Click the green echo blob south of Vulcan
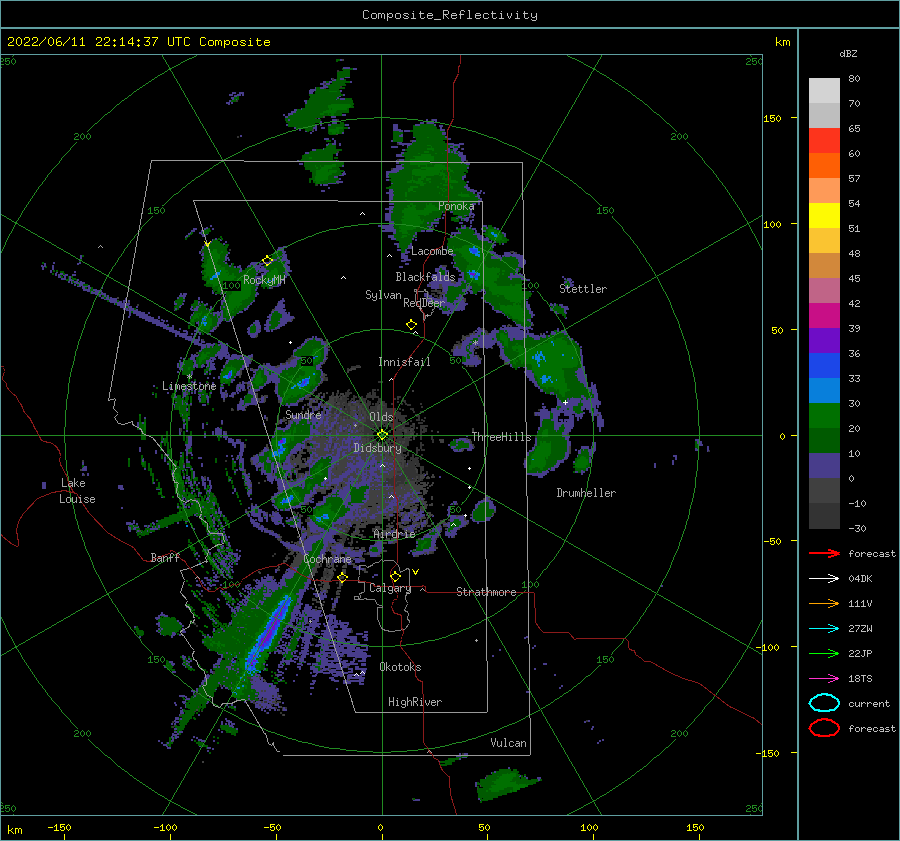This screenshot has height=841, width=900. click(505, 784)
